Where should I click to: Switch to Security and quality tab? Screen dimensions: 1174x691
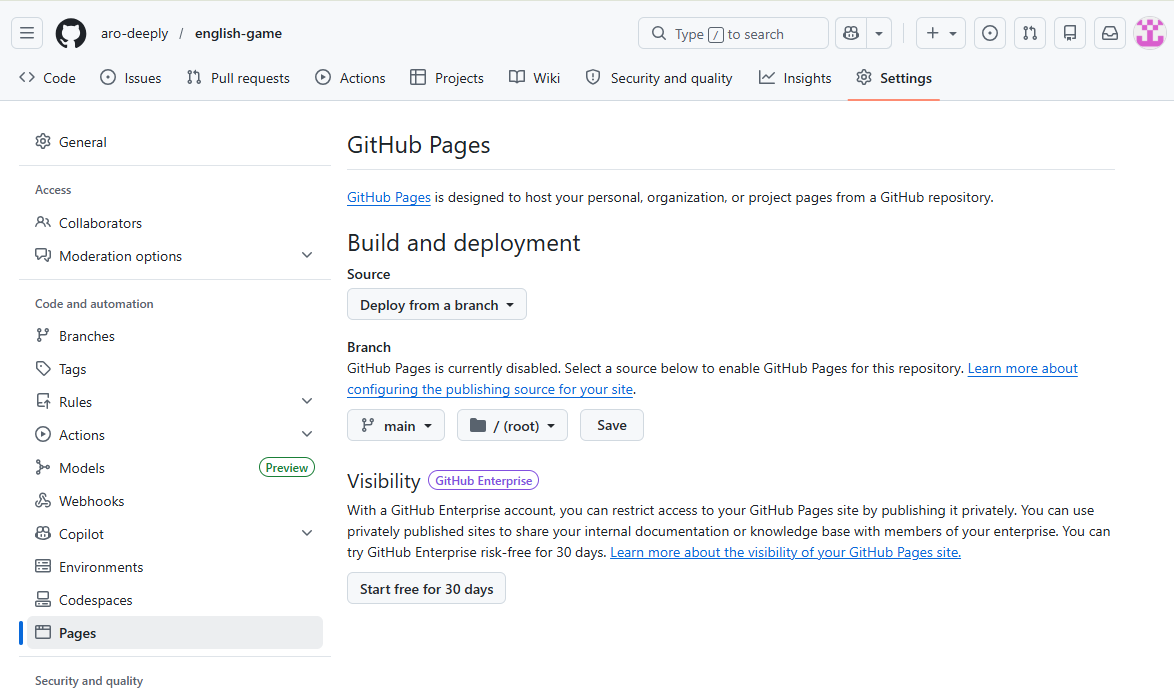[x=659, y=78]
